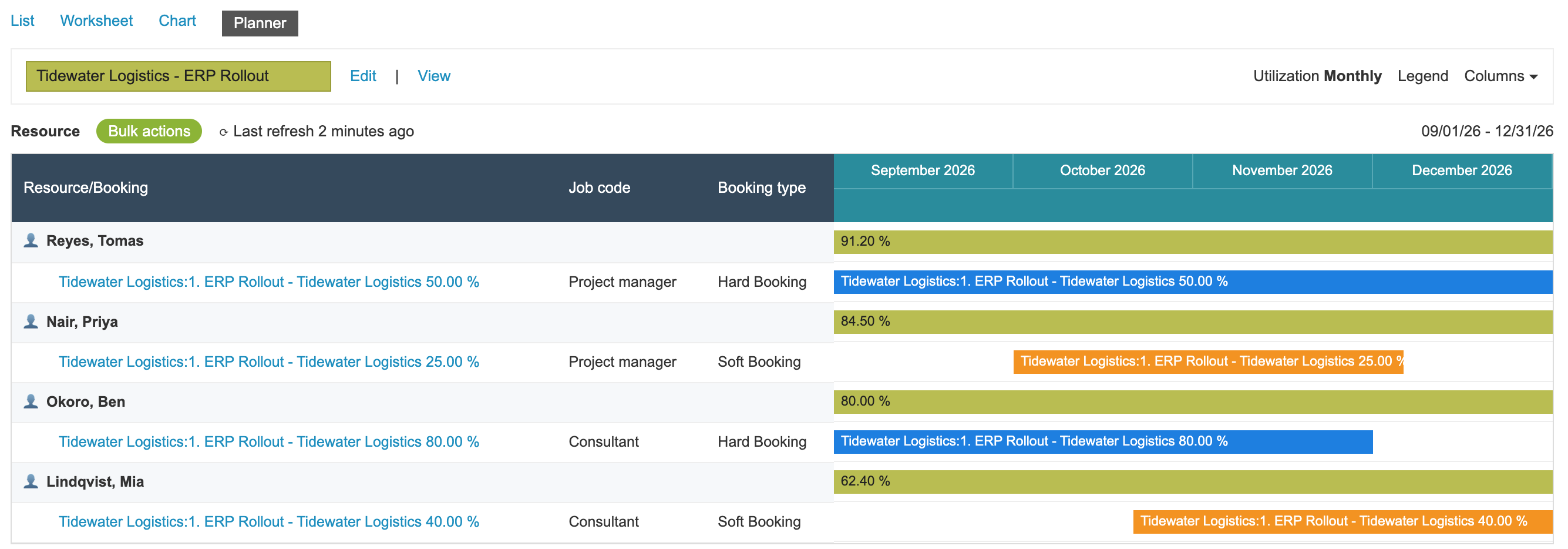Click Lindqvist's 62.40 % utilization bar
Viewport: 1568px width, 549px height.
[x=1193, y=481]
